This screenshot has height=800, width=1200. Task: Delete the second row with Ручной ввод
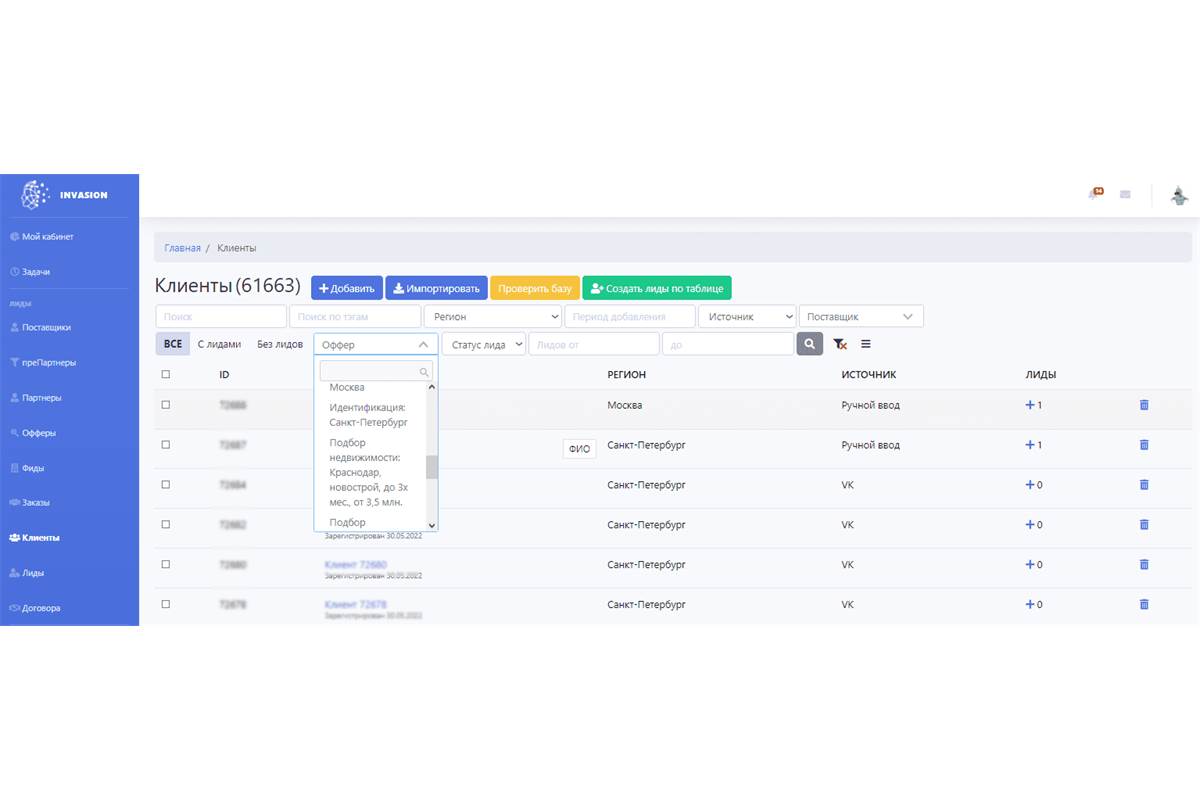(1144, 445)
